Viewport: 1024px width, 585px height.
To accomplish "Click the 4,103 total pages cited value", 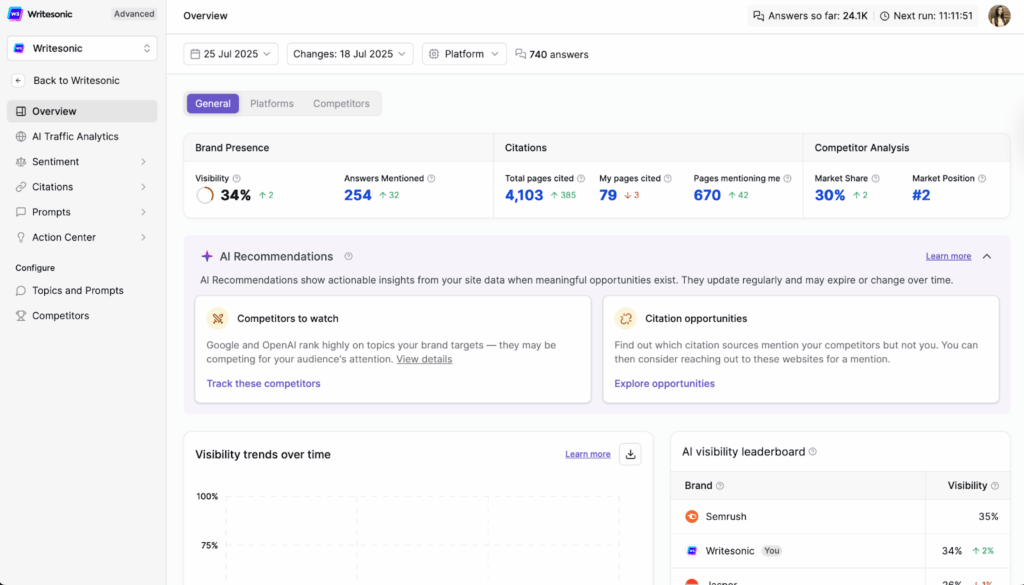I will click(x=524, y=195).
